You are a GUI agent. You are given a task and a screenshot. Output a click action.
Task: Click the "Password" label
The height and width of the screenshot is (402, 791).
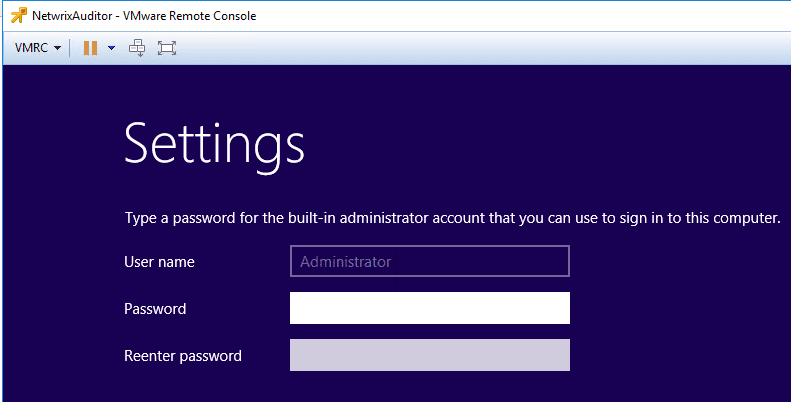155,309
